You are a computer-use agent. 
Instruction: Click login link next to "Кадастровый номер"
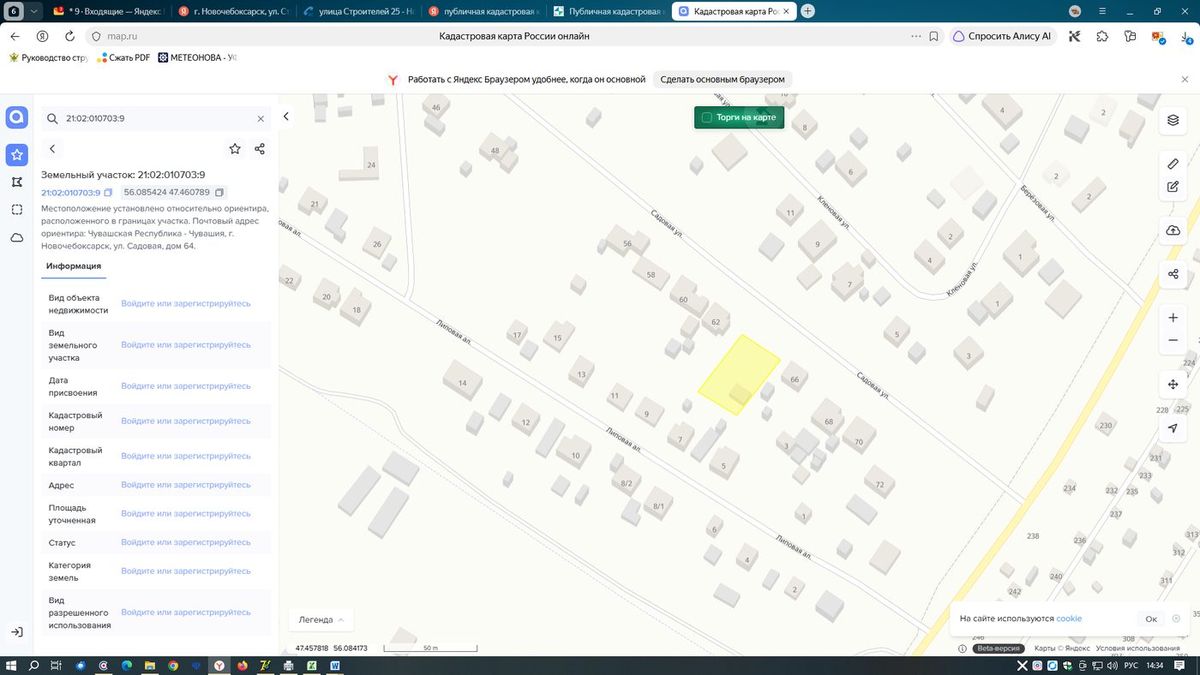pos(186,421)
